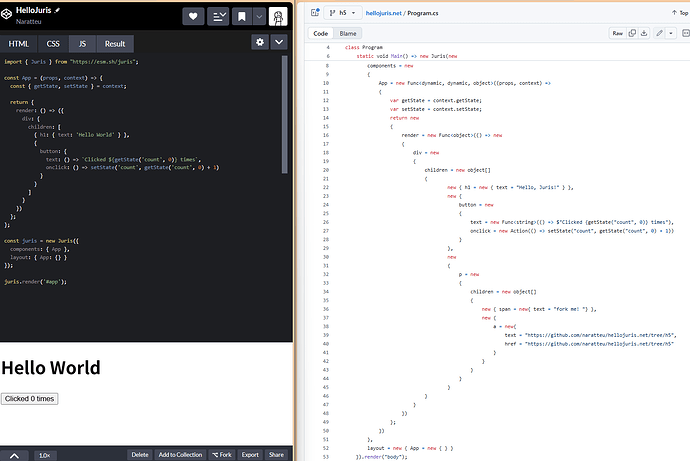Click the Delete button in the CodePen footer
The width and height of the screenshot is (690, 461).
(140, 455)
